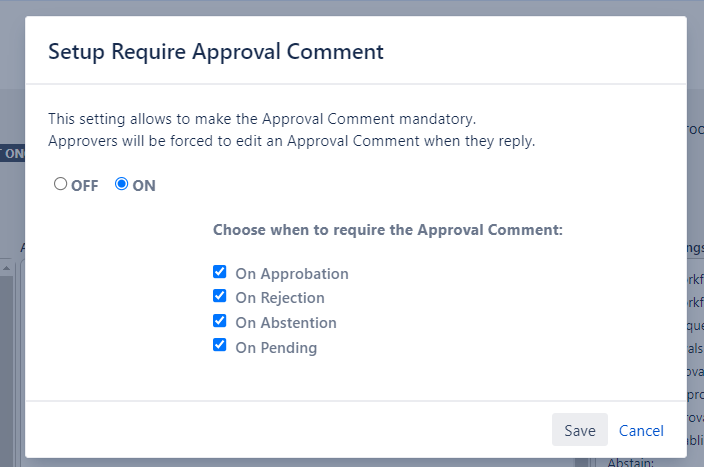Click the "Approvers will be forced" description line

pyautogui.click(x=292, y=141)
